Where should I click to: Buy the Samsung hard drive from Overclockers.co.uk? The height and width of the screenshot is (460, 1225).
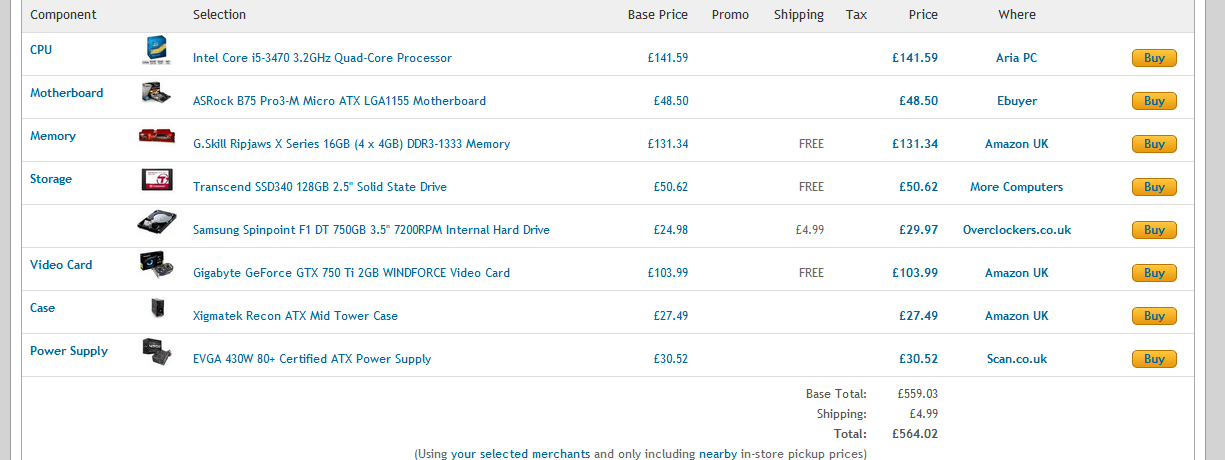pyautogui.click(x=1154, y=230)
